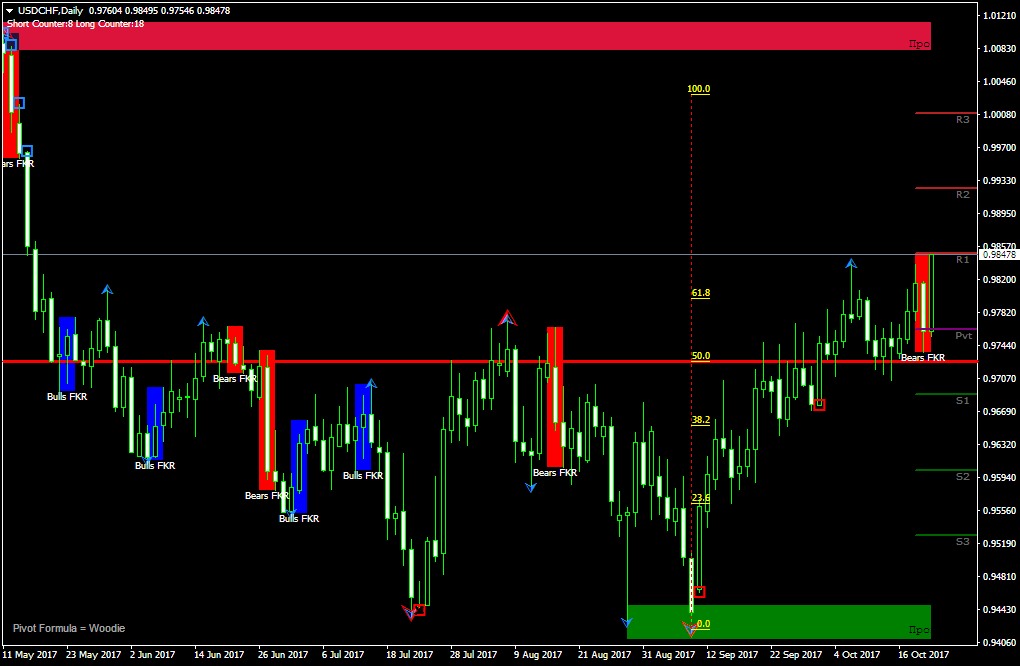Select the 16 Oct 2017 date label
Image resolution: width=1020 pixels, height=666 pixels.
click(x=923, y=654)
